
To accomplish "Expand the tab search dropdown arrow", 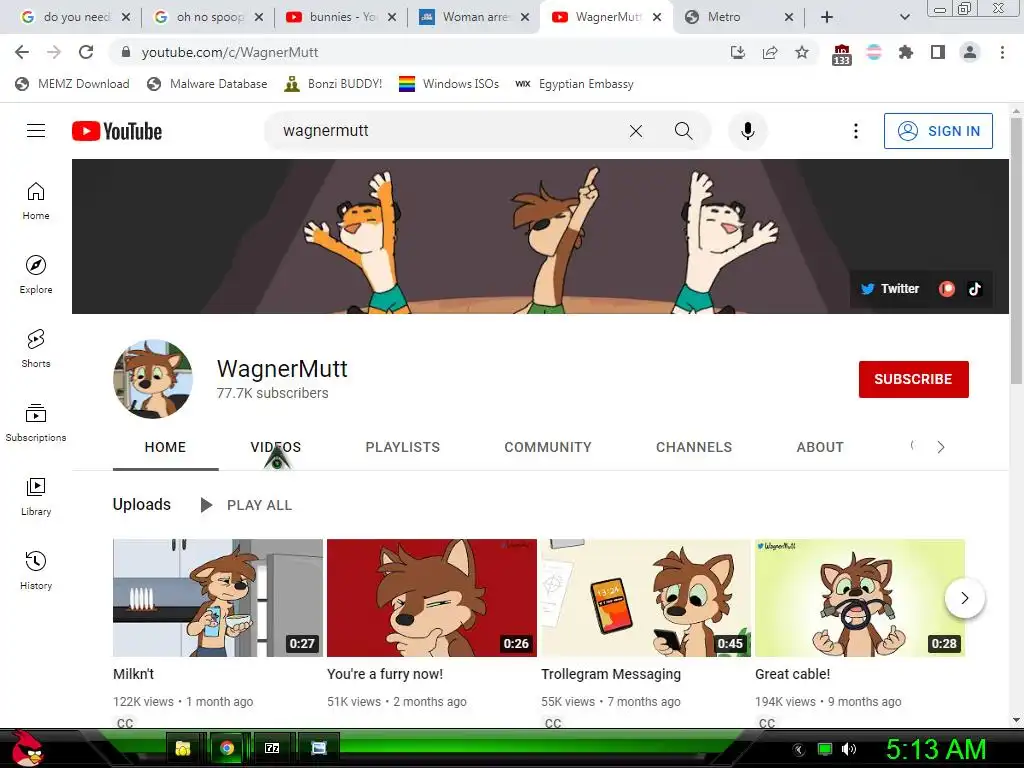I will point(904,17).
